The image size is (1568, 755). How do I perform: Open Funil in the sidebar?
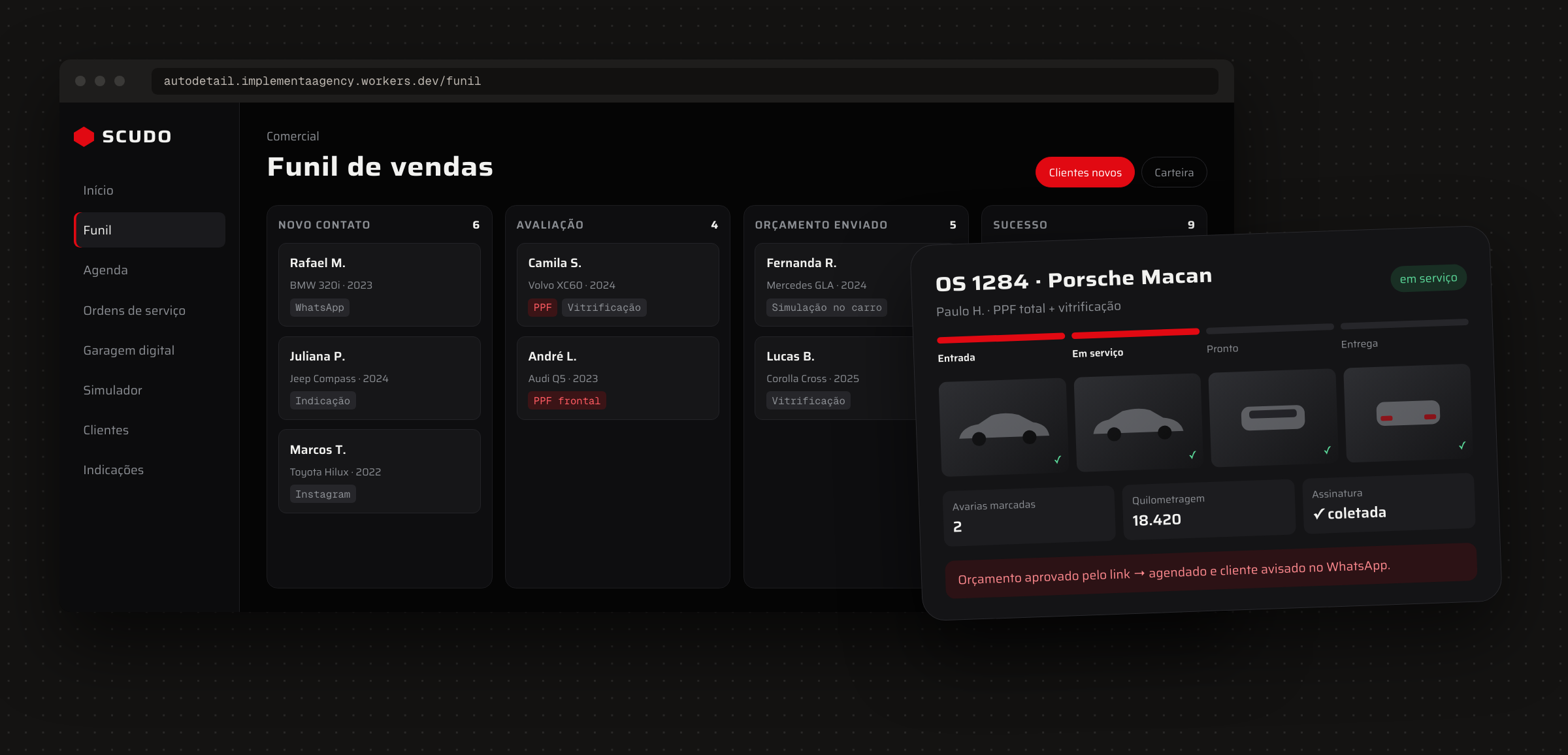150,230
